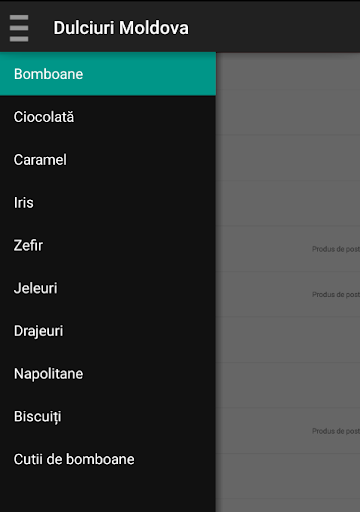
Task: Open the Drajeuri category
Action: click(108, 331)
